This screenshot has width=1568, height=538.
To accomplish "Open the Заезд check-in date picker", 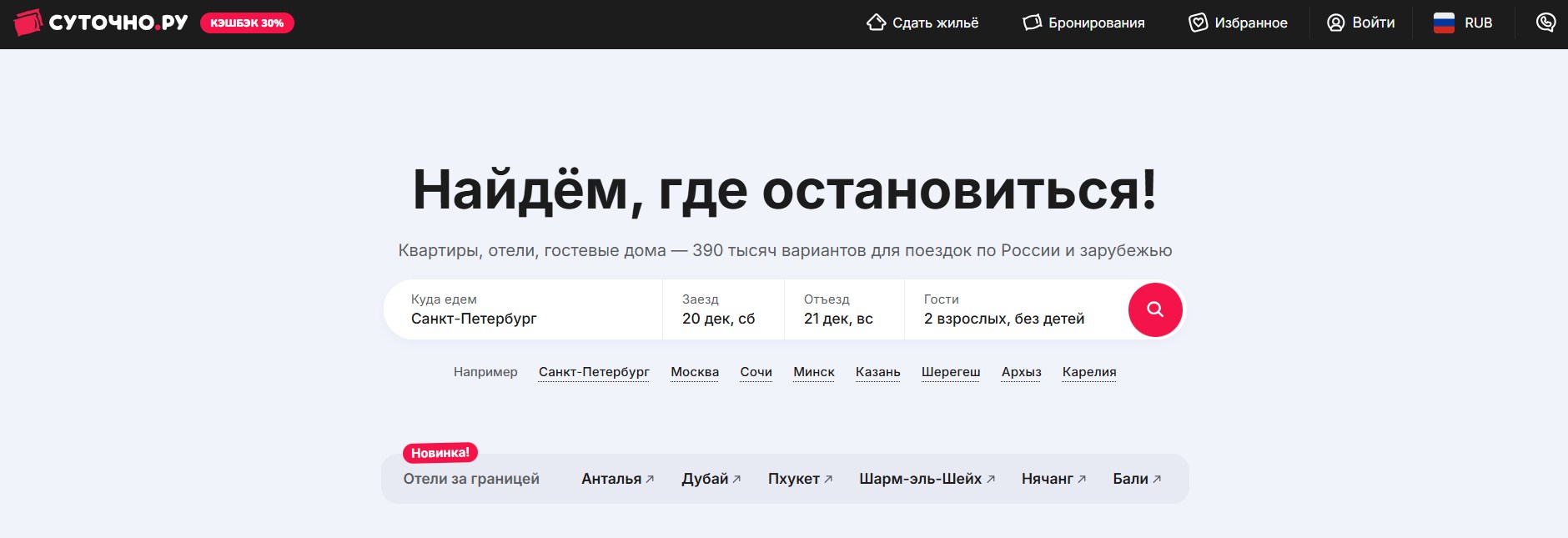I will (723, 309).
